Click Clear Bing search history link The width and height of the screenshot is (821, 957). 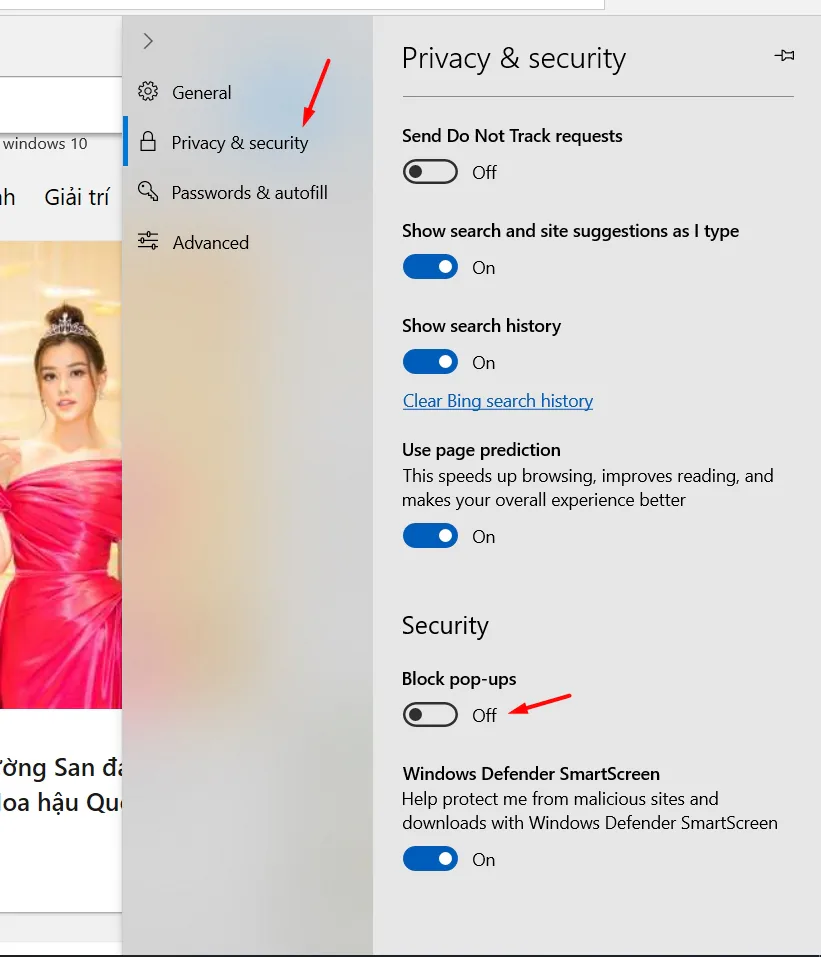[x=498, y=401]
